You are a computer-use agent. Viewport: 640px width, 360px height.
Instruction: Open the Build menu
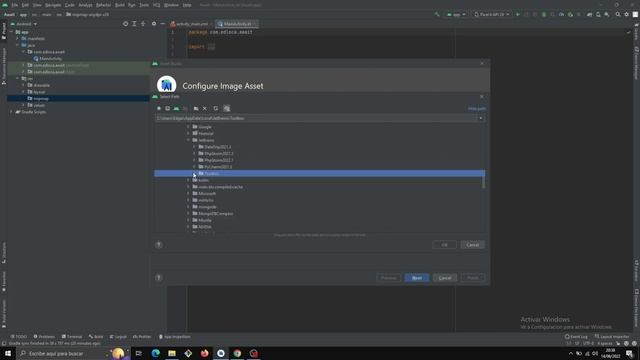[x=120, y=5]
